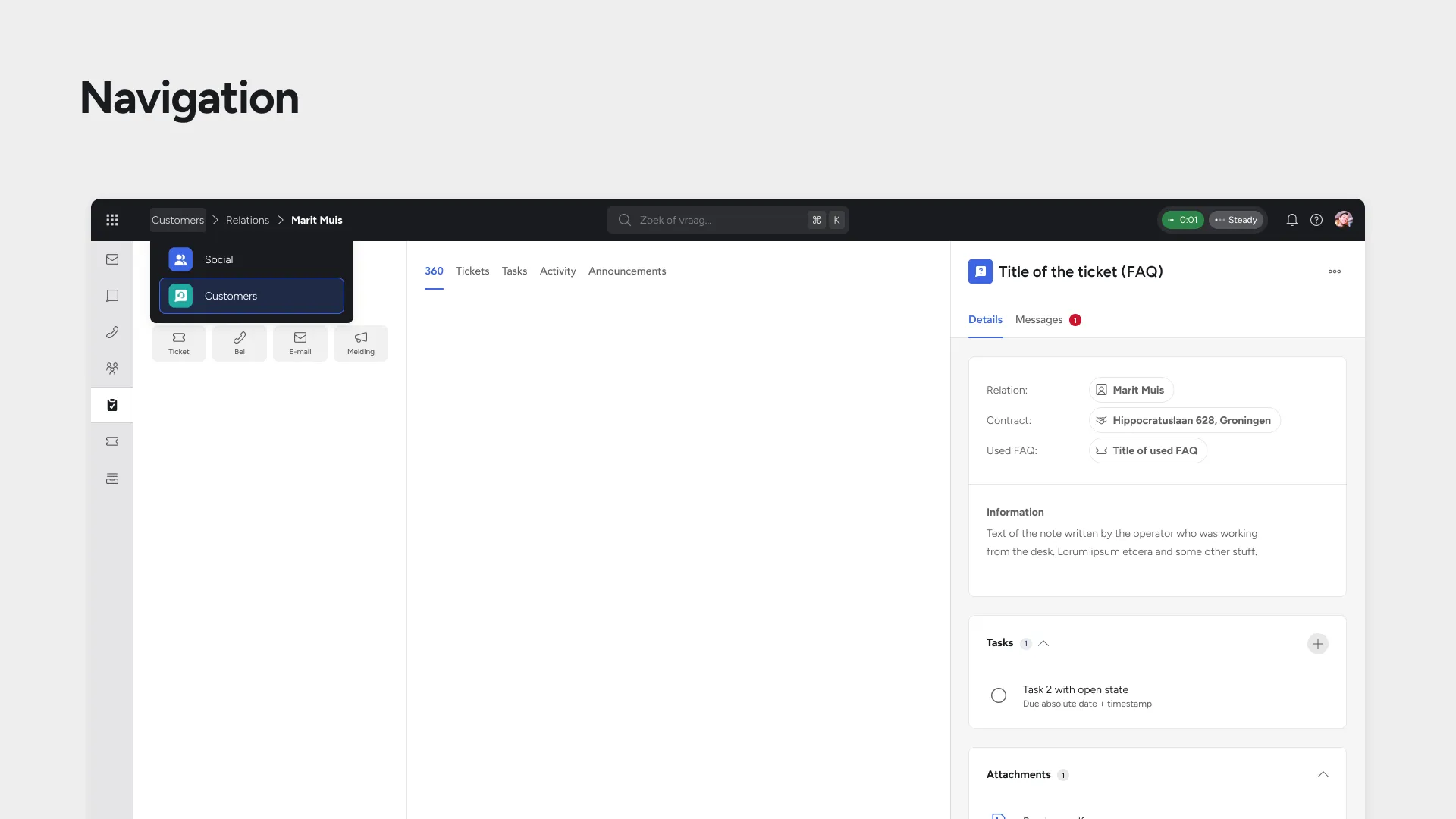The height and width of the screenshot is (819, 1456).
Task: Click the Melding action button
Action: pos(361,343)
